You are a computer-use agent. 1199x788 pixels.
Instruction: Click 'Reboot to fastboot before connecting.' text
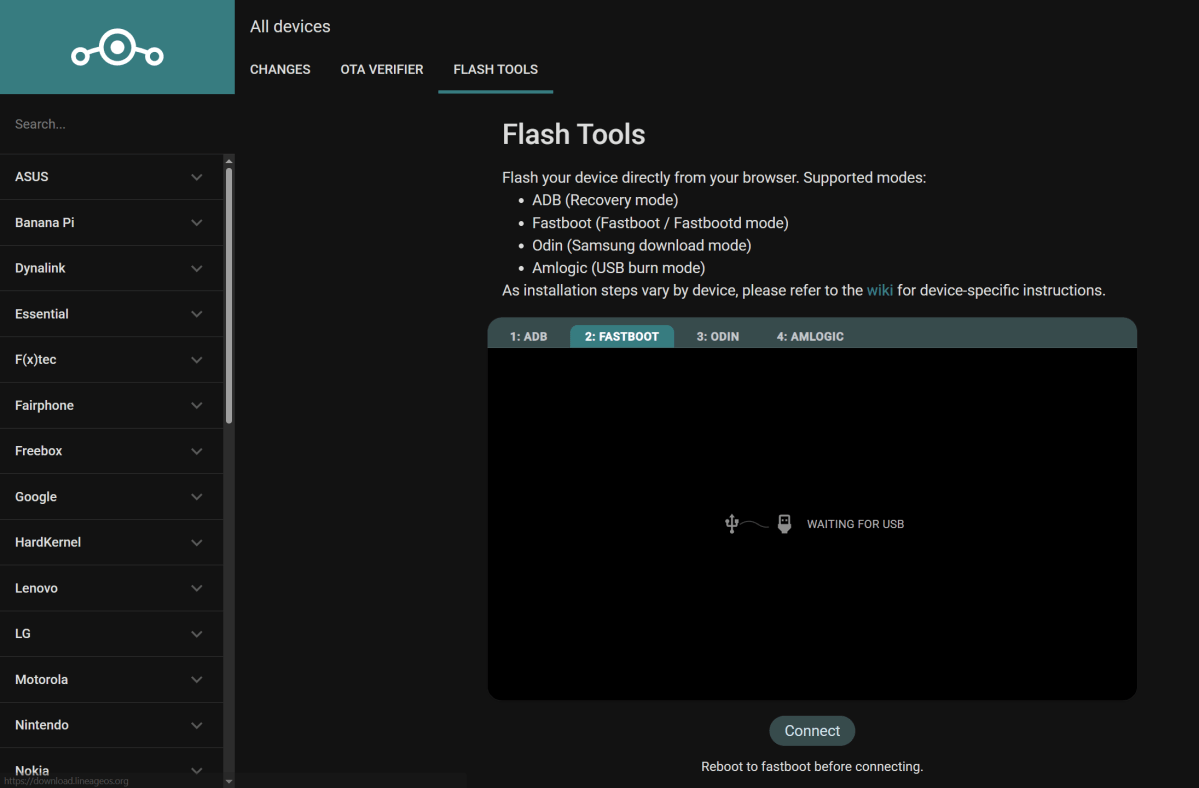click(812, 767)
